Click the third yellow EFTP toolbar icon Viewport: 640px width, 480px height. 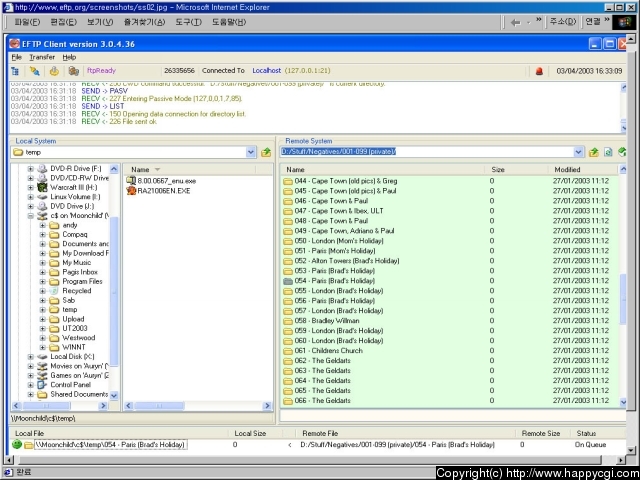pyautogui.click(x=54, y=71)
